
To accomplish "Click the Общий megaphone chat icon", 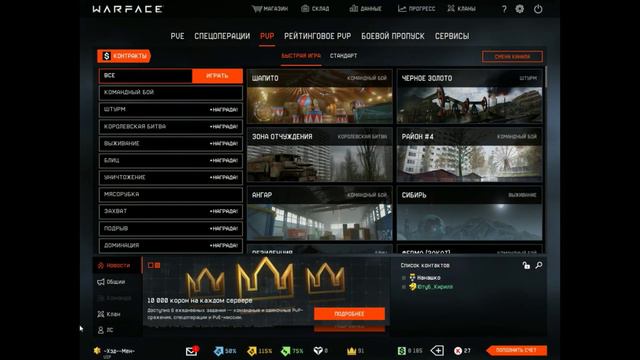I will pyautogui.click(x=101, y=282).
